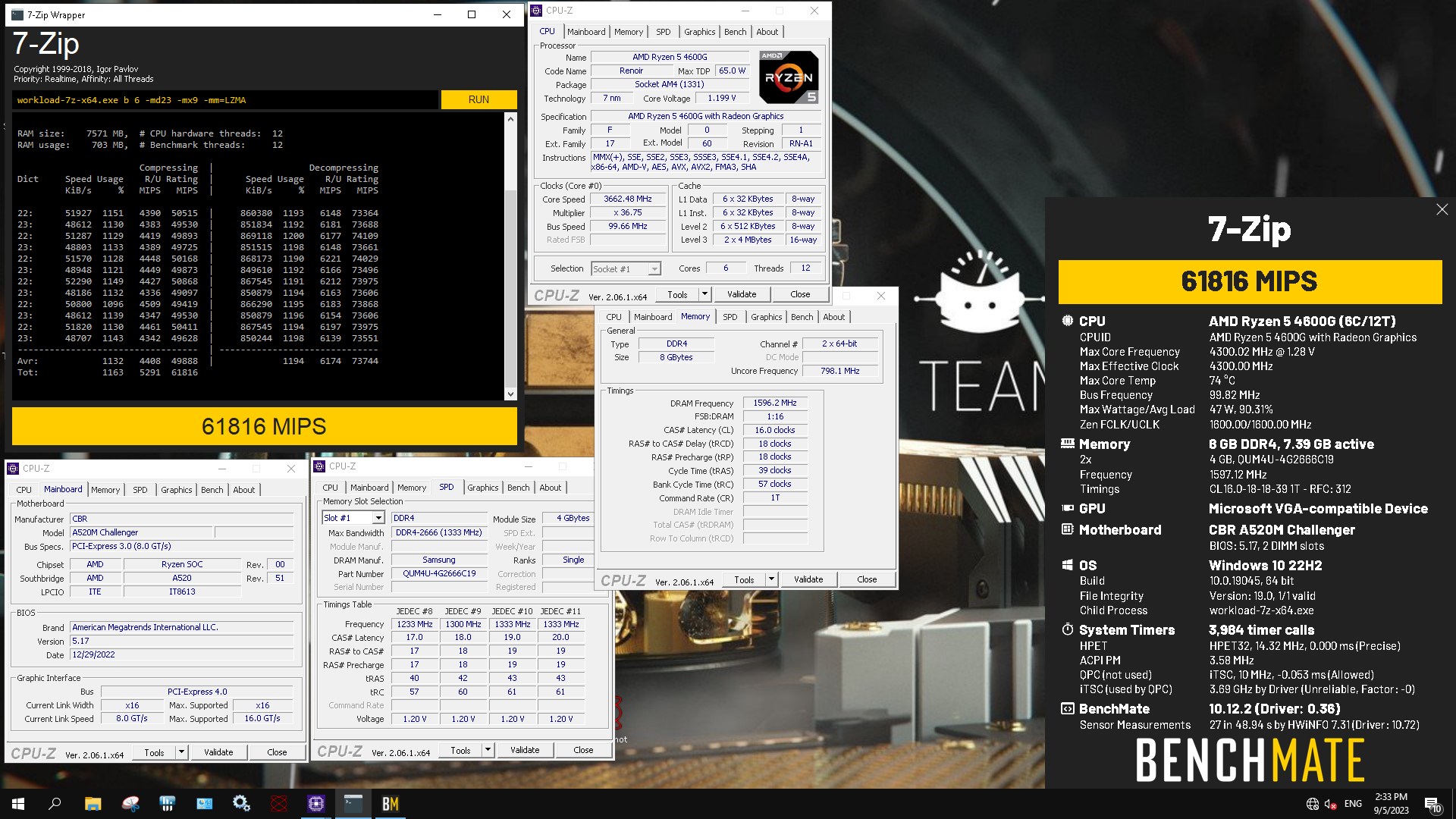
Task: Switch to CPU-Z purple chip taskbar icon
Action: pyautogui.click(x=316, y=804)
